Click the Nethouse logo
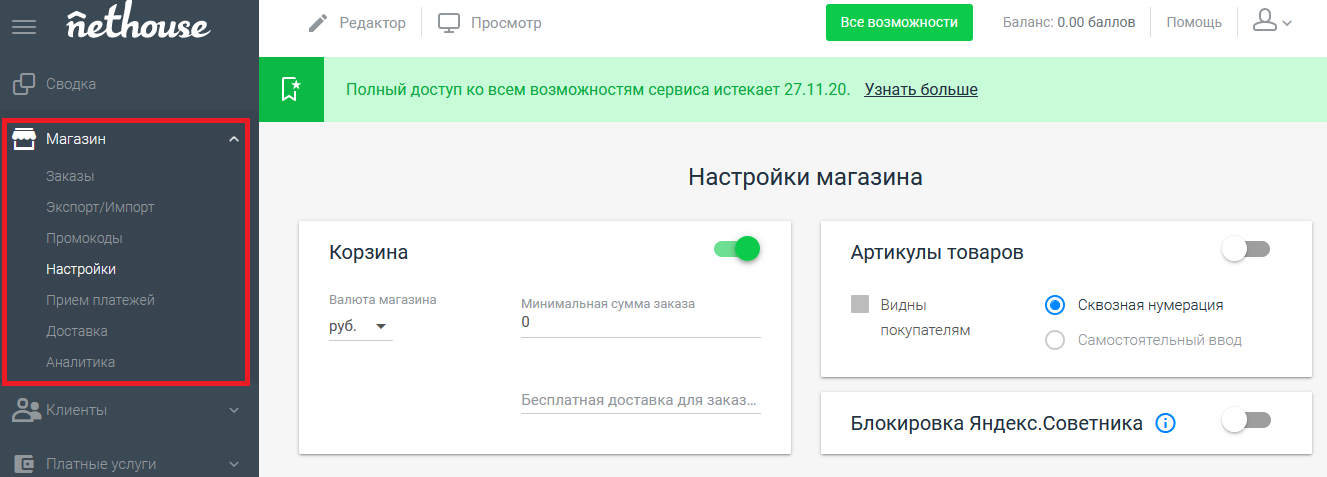 click(138, 23)
